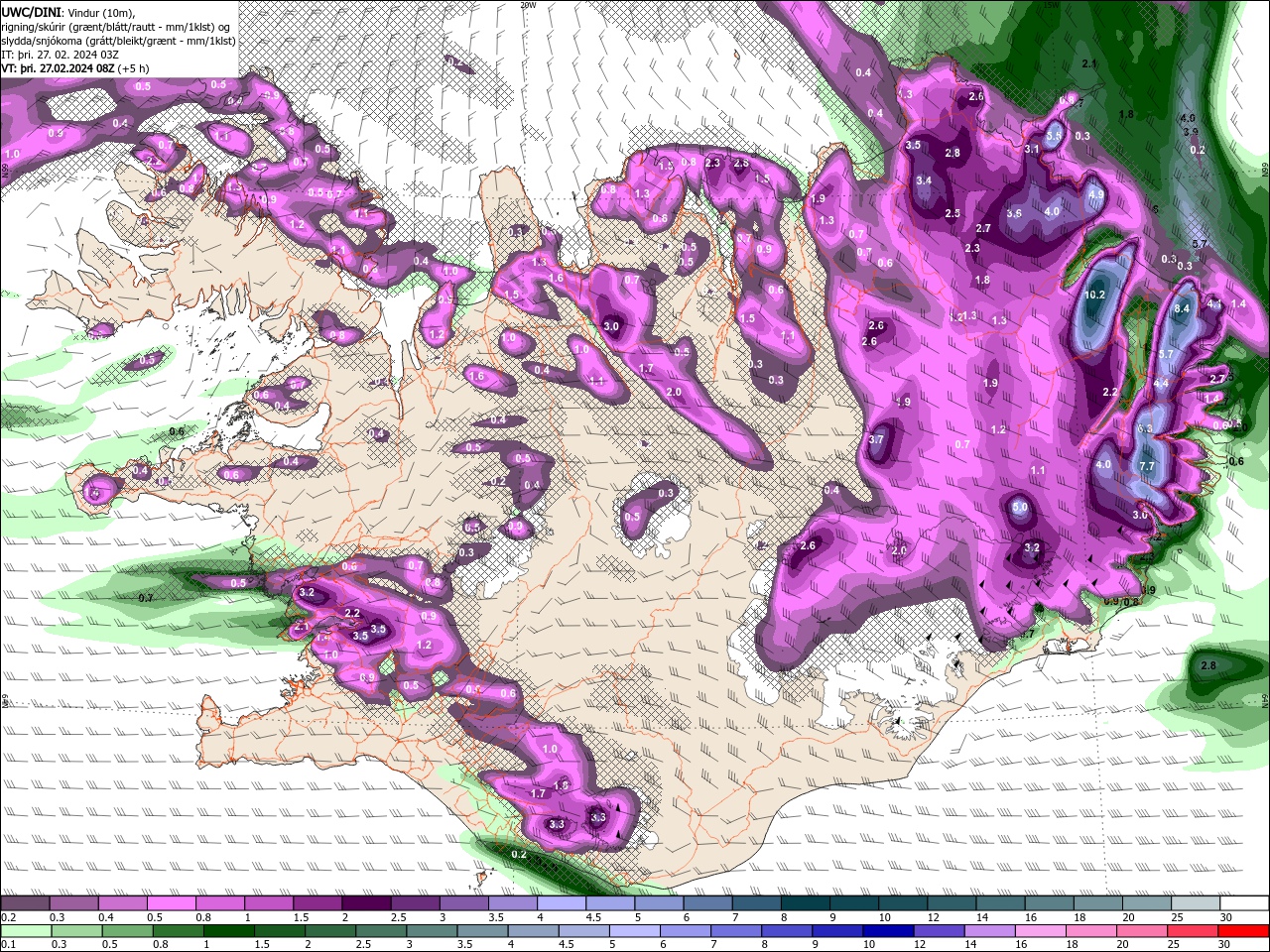Click the 'VT: þri. 27.02.2024 08Z (+5 h)' line
The image size is (1270, 952).
(x=75, y=68)
